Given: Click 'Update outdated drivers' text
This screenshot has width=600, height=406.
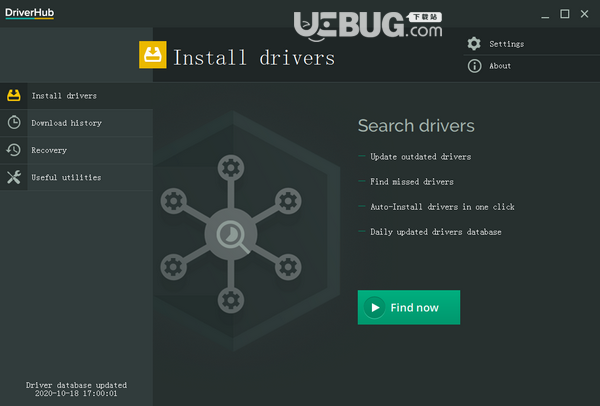Looking at the screenshot, I should point(421,157).
